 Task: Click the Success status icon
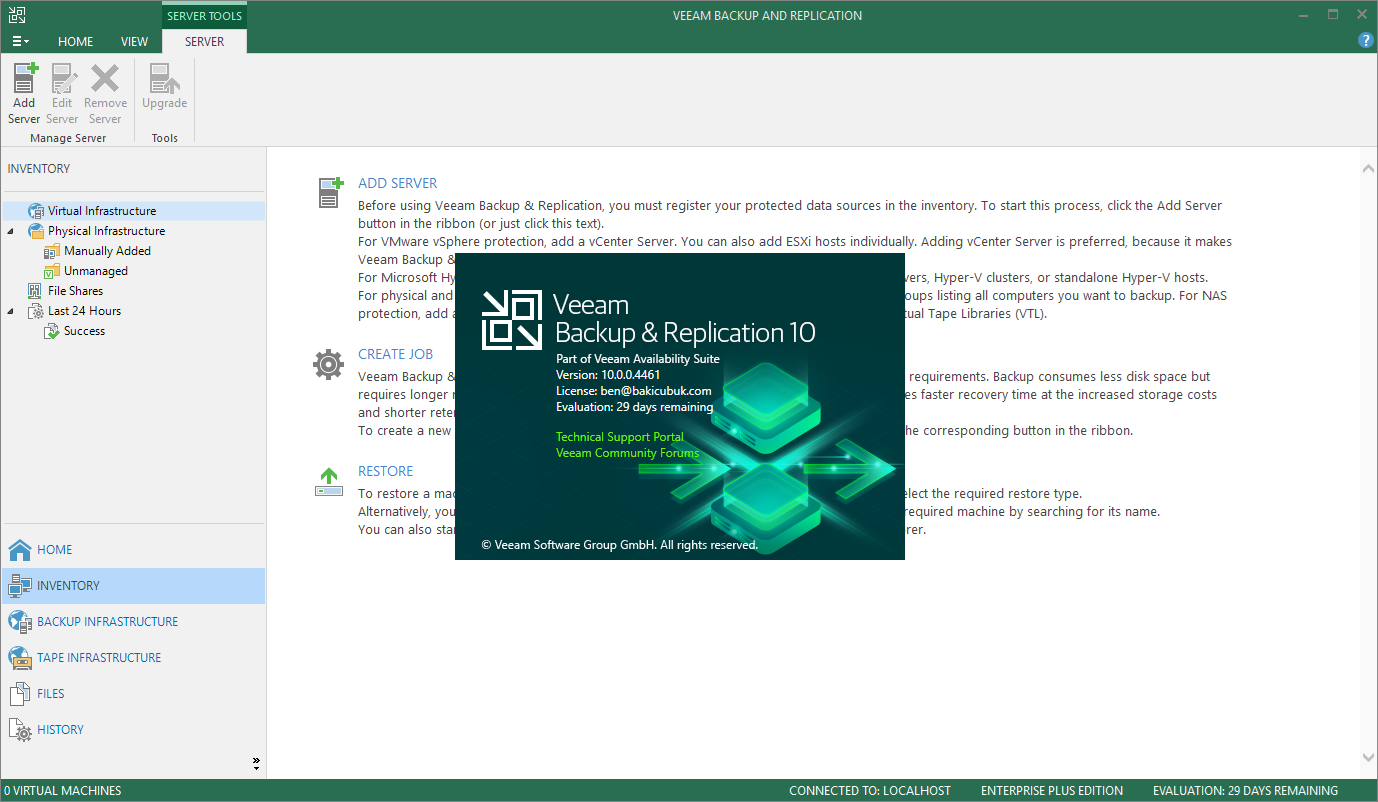click(x=52, y=331)
